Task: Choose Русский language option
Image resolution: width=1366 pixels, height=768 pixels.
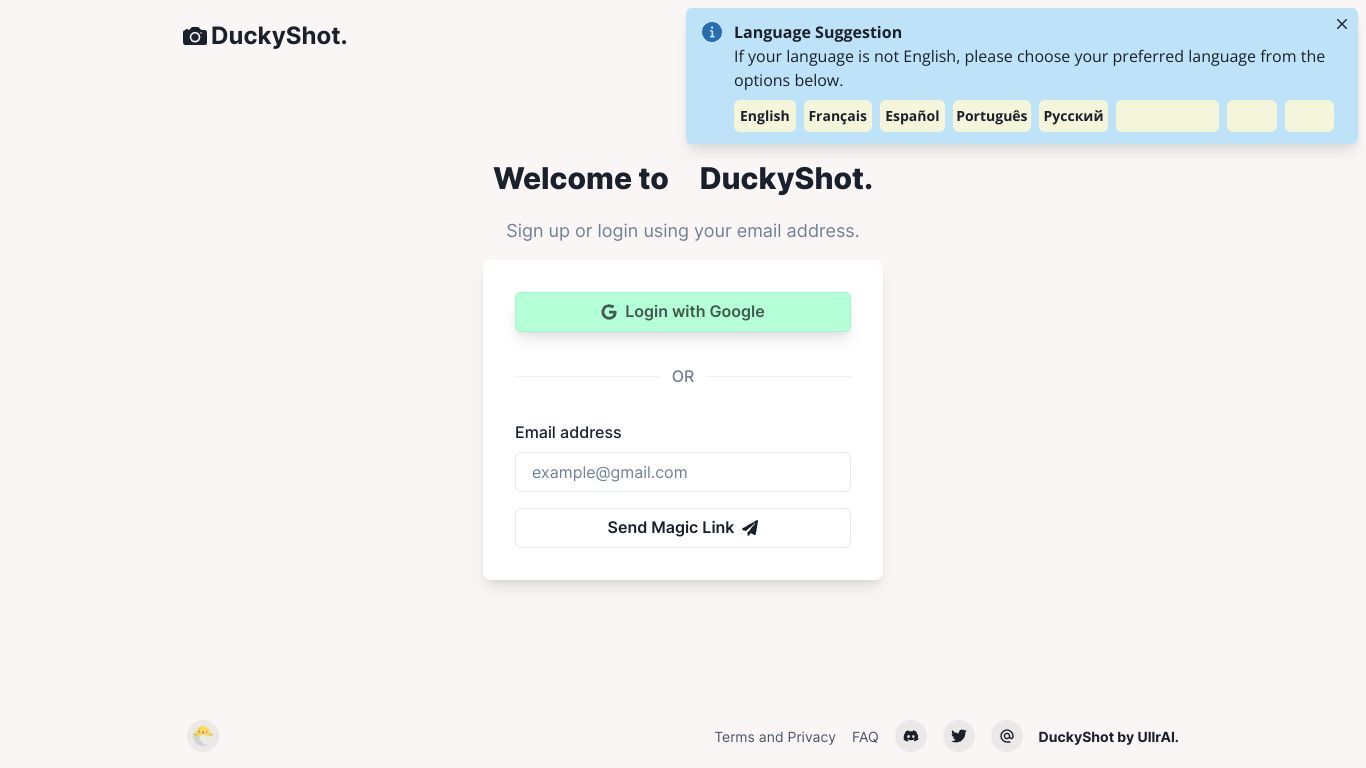Action: tap(1073, 116)
